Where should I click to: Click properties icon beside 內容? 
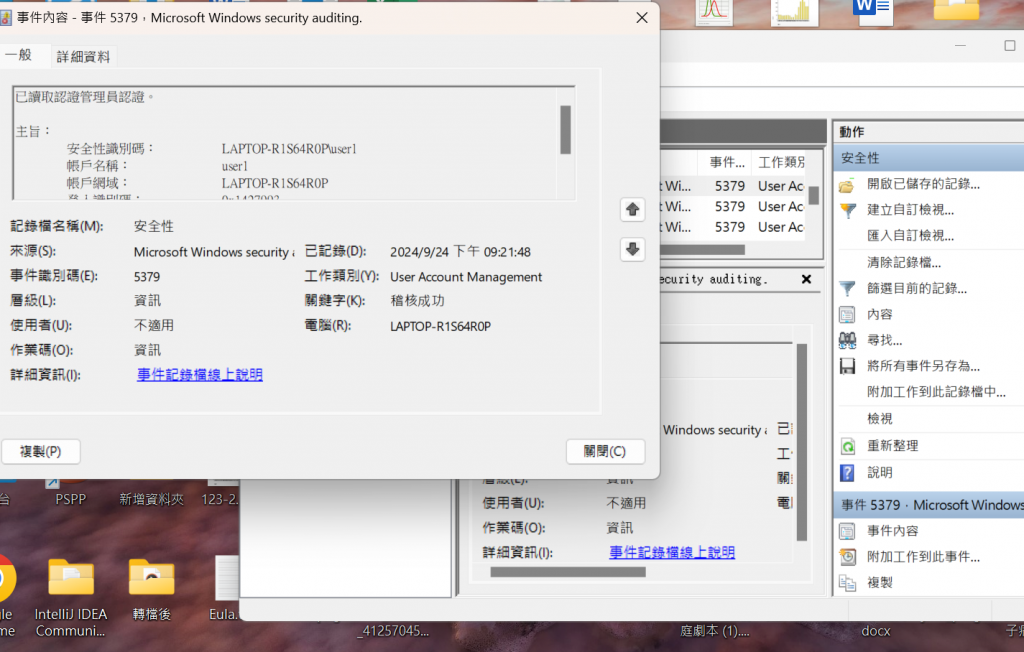pos(847,314)
